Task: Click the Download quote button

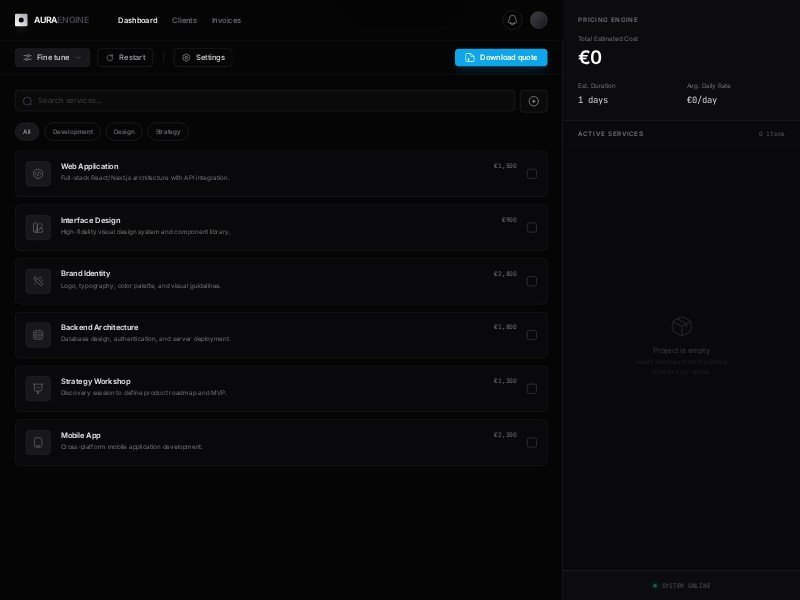Action: pyautogui.click(x=501, y=57)
